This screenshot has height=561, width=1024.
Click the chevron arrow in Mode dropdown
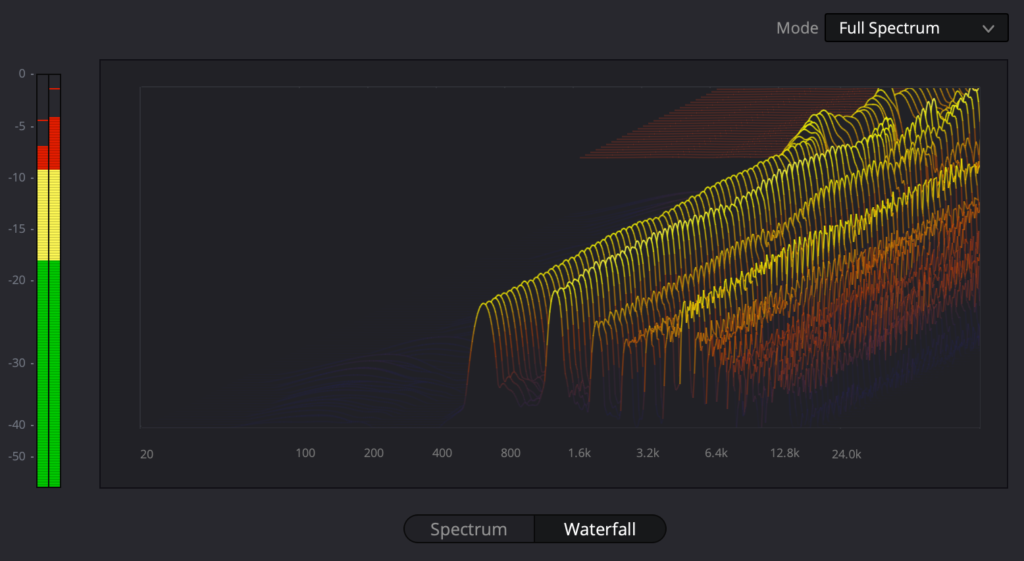[x=988, y=29]
